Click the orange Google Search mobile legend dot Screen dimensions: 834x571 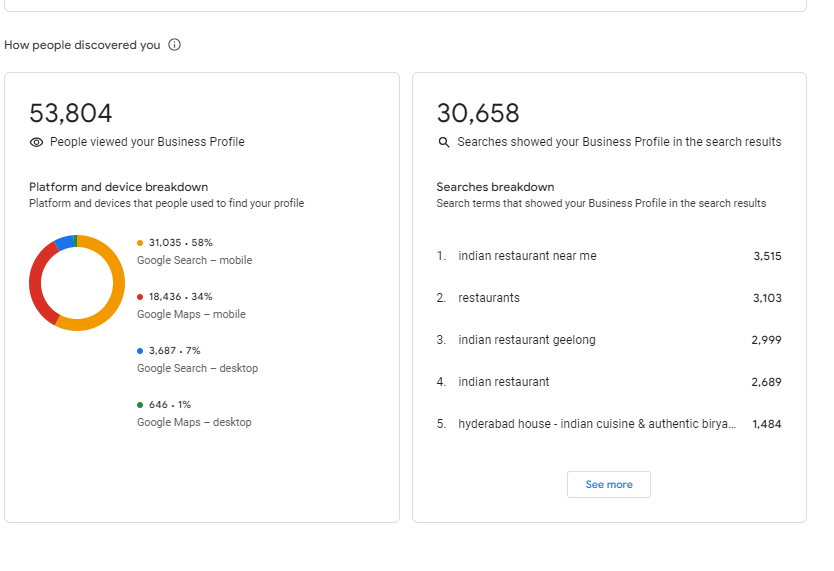(x=140, y=243)
